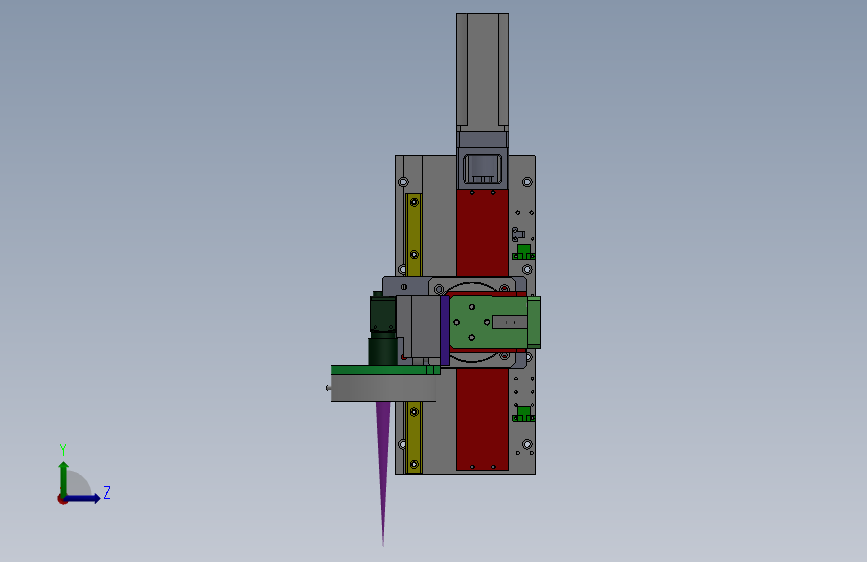The image size is (867, 562).
Task: Select the indigo vertical strip on carriage
Action: click(x=445, y=331)
